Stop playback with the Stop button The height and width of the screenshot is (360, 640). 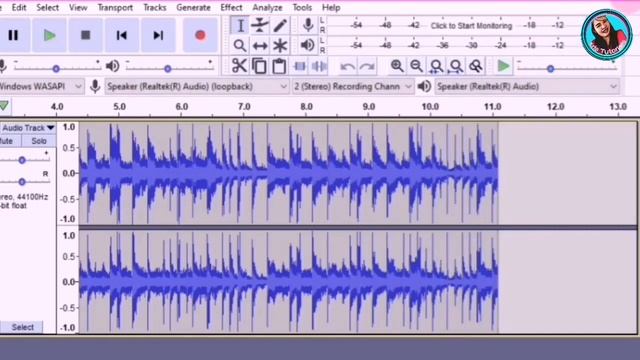point(85,36)
